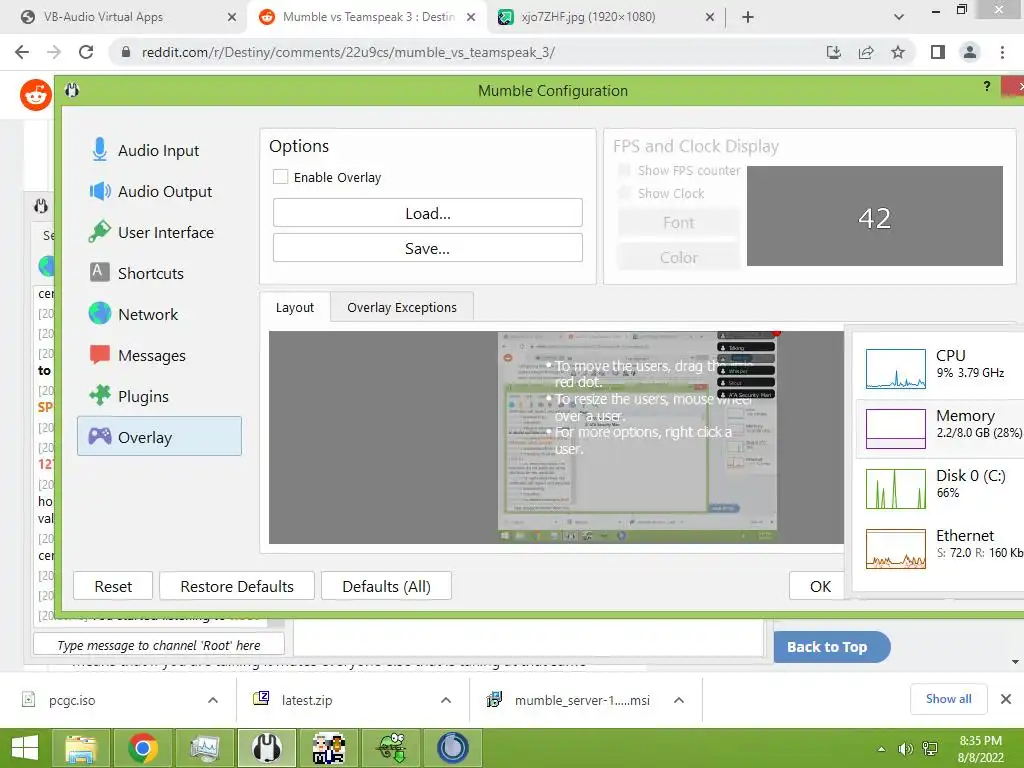The width and height of the screenshot is (1024, 768).
Task: Open the Windows Start menu
Action: (x=25, y=748)
